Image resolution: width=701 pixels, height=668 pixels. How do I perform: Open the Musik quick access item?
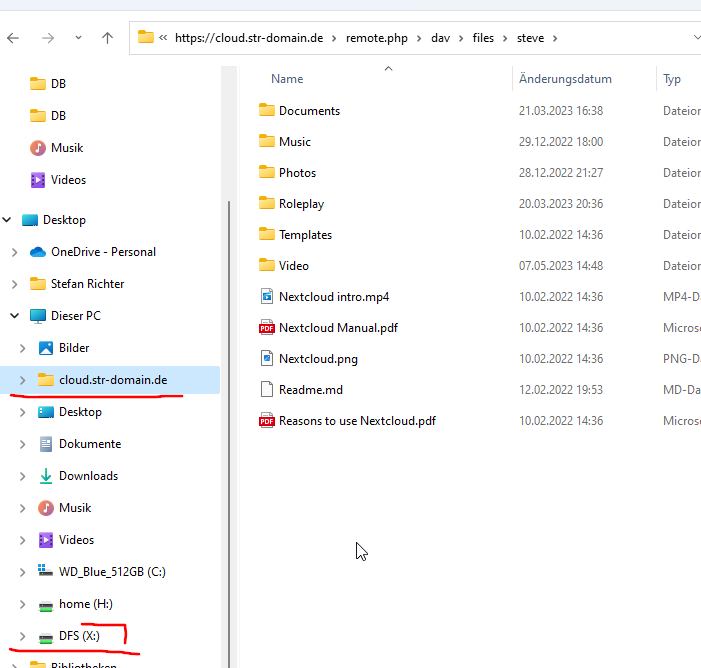point(57,148)
